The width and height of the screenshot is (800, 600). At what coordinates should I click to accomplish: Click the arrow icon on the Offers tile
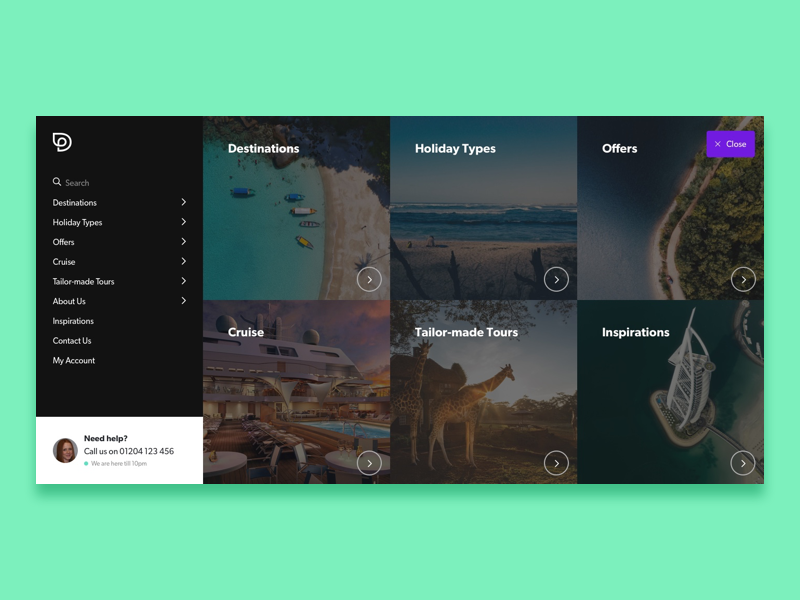743,279
